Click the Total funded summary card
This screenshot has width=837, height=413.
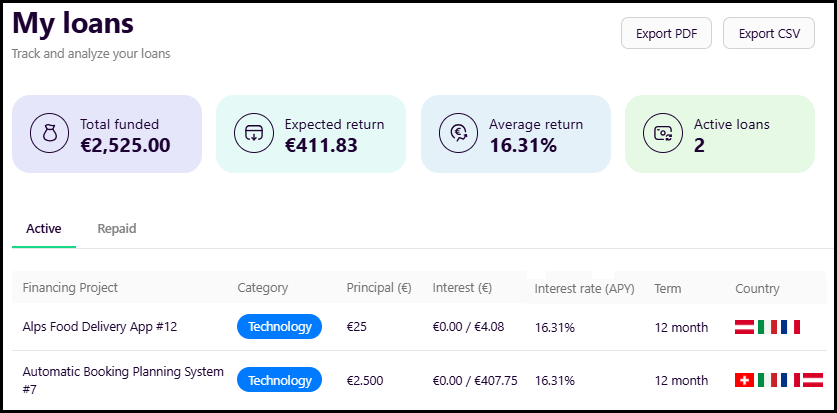[107, 134]
